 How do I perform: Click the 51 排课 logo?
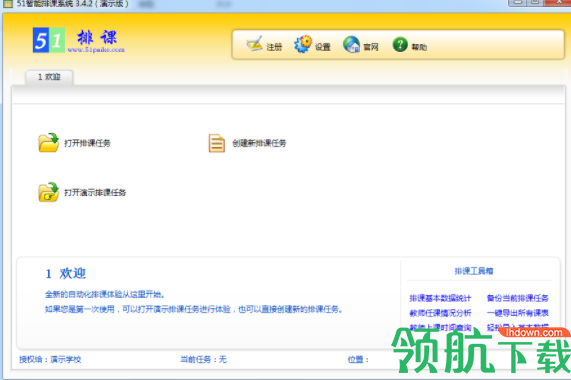pos(79,40)
